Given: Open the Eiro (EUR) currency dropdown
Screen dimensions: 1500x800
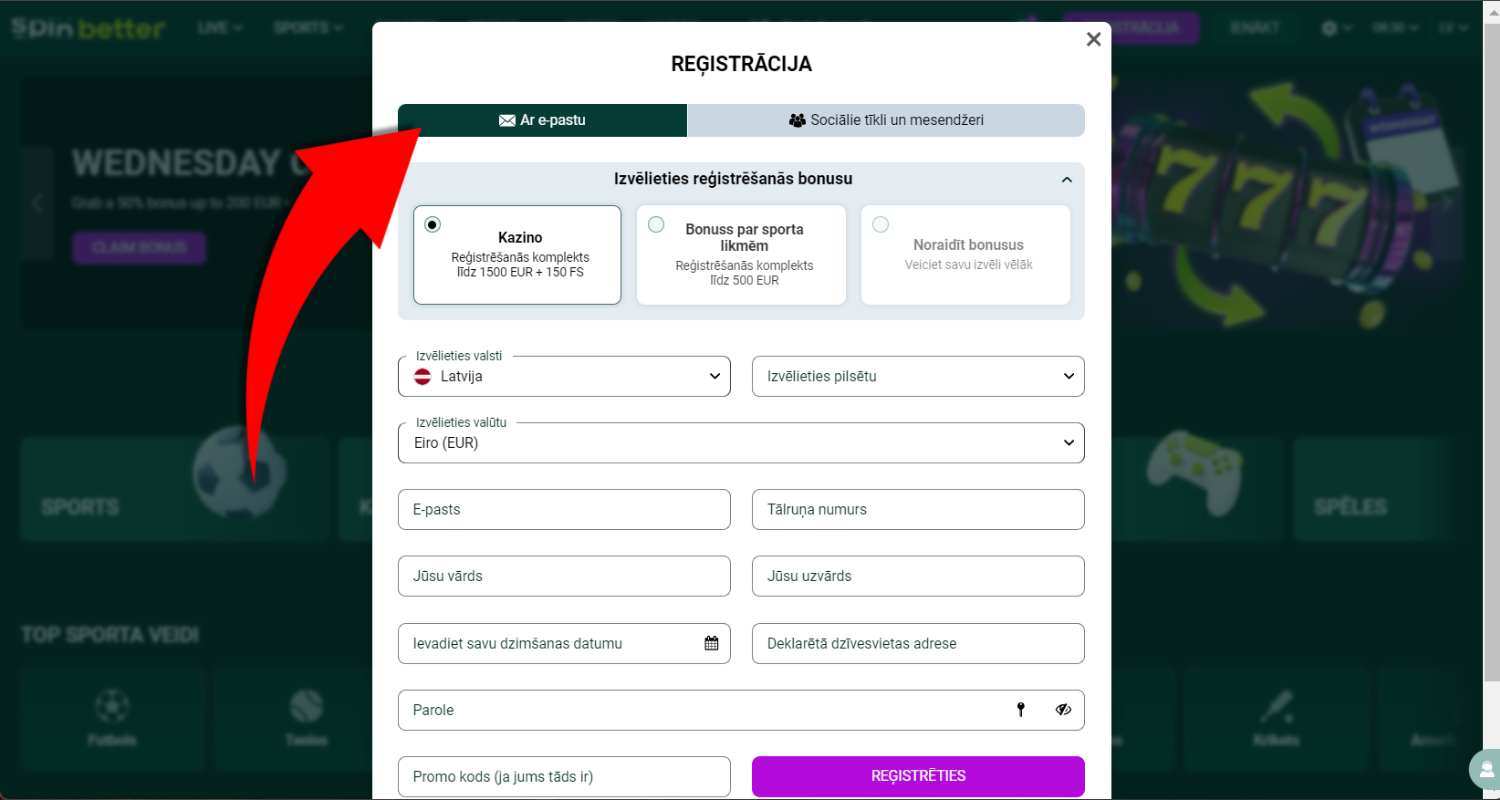Looking at the screenshot, I should pos(741,443).
